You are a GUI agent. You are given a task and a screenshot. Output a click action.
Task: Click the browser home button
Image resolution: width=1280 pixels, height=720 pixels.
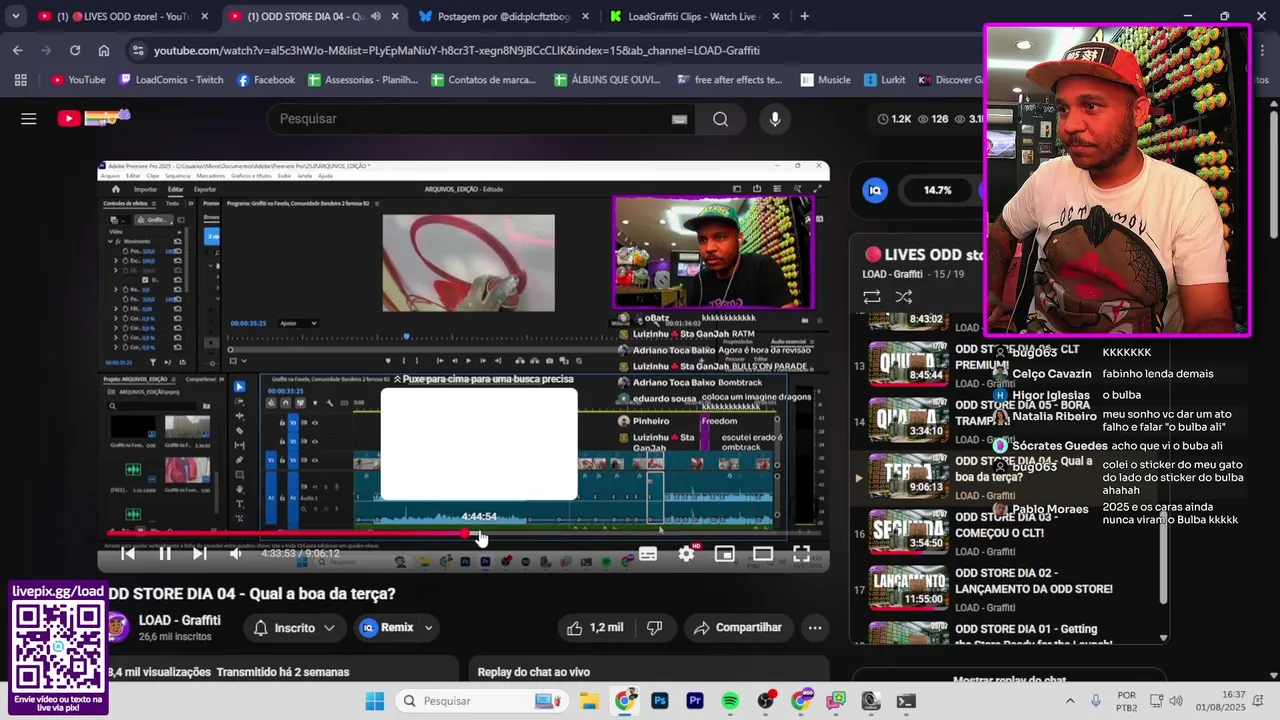coord(104,50)
